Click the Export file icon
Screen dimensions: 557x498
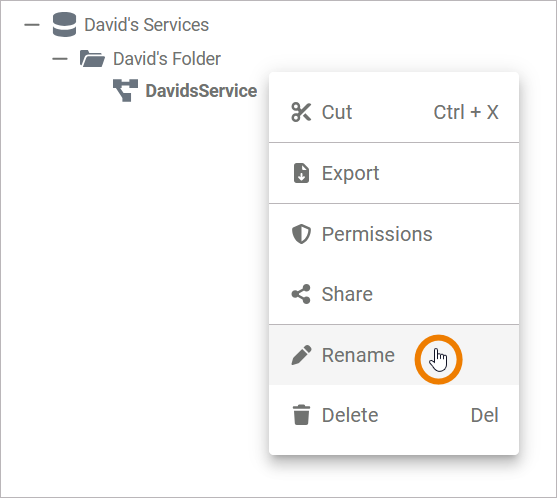[x=301, y=173]
